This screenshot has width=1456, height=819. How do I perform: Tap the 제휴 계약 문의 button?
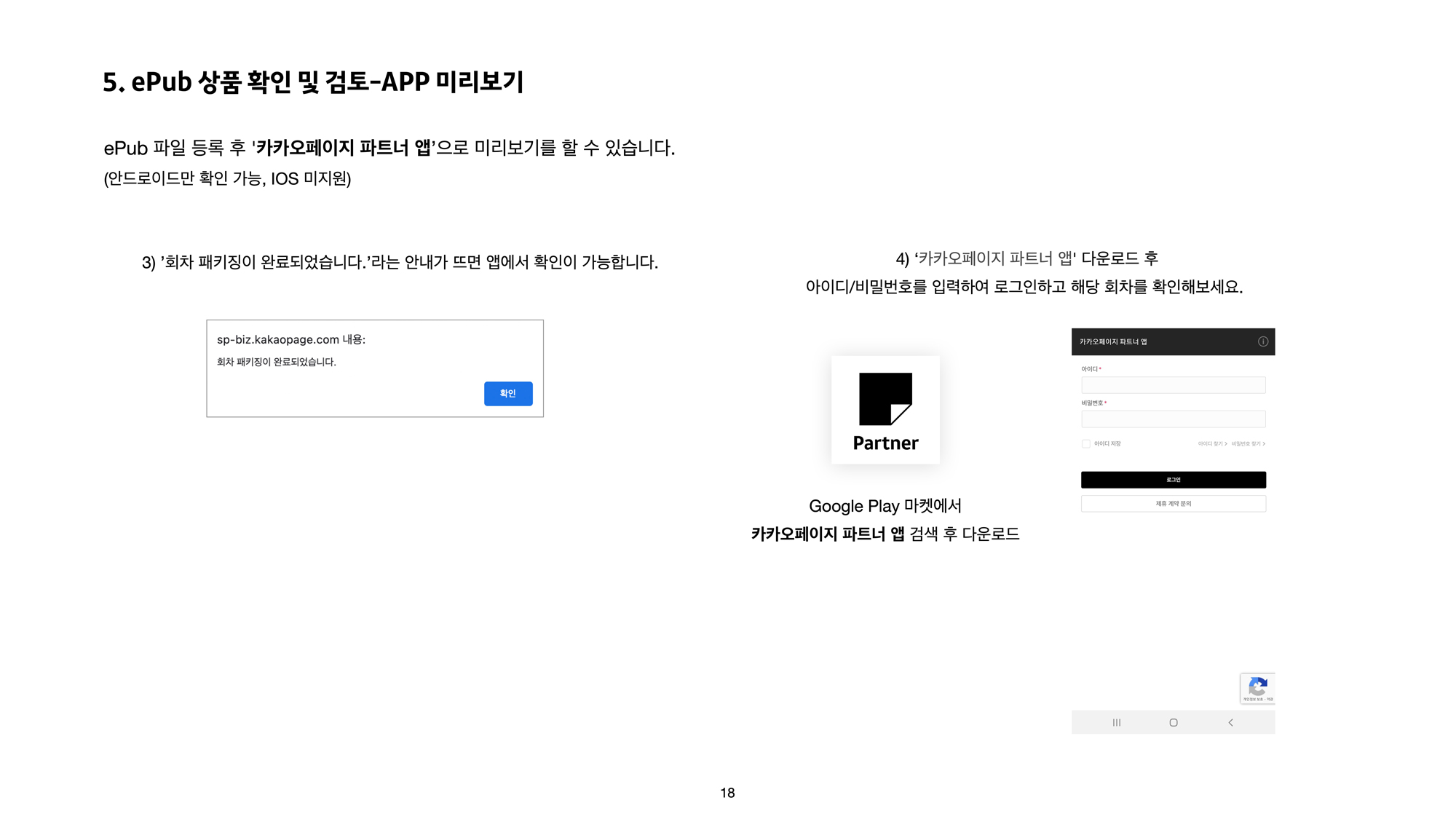[x=1173, y=504]
